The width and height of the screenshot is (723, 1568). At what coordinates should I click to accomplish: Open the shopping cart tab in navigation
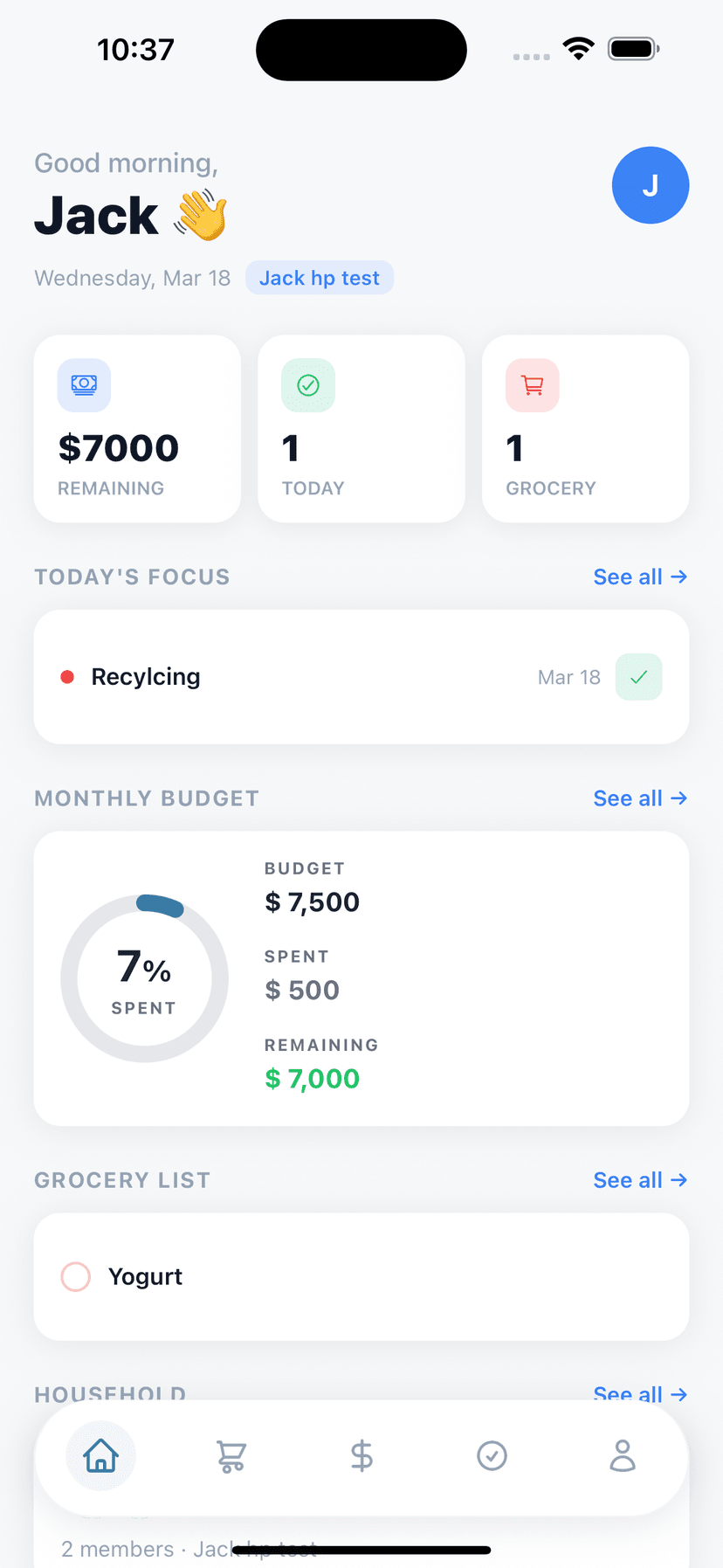click(x=231, y=1455)
